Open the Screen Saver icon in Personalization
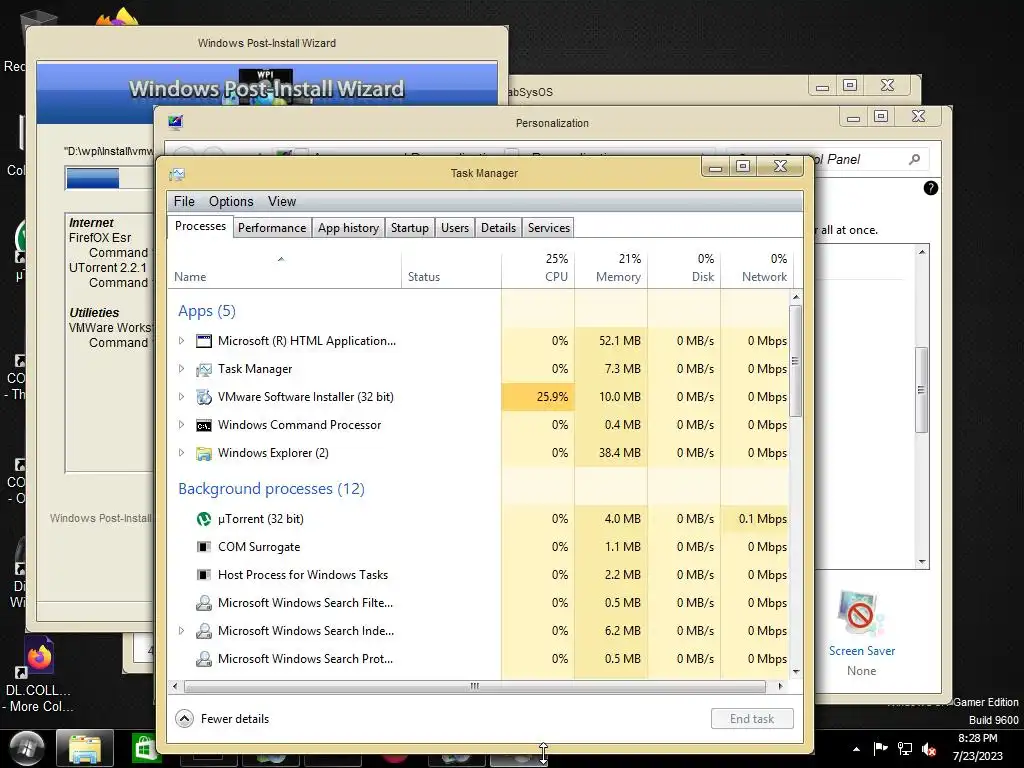Image resolution: width=1024 pixels, height=768 pixels. (x=861, y=613)
